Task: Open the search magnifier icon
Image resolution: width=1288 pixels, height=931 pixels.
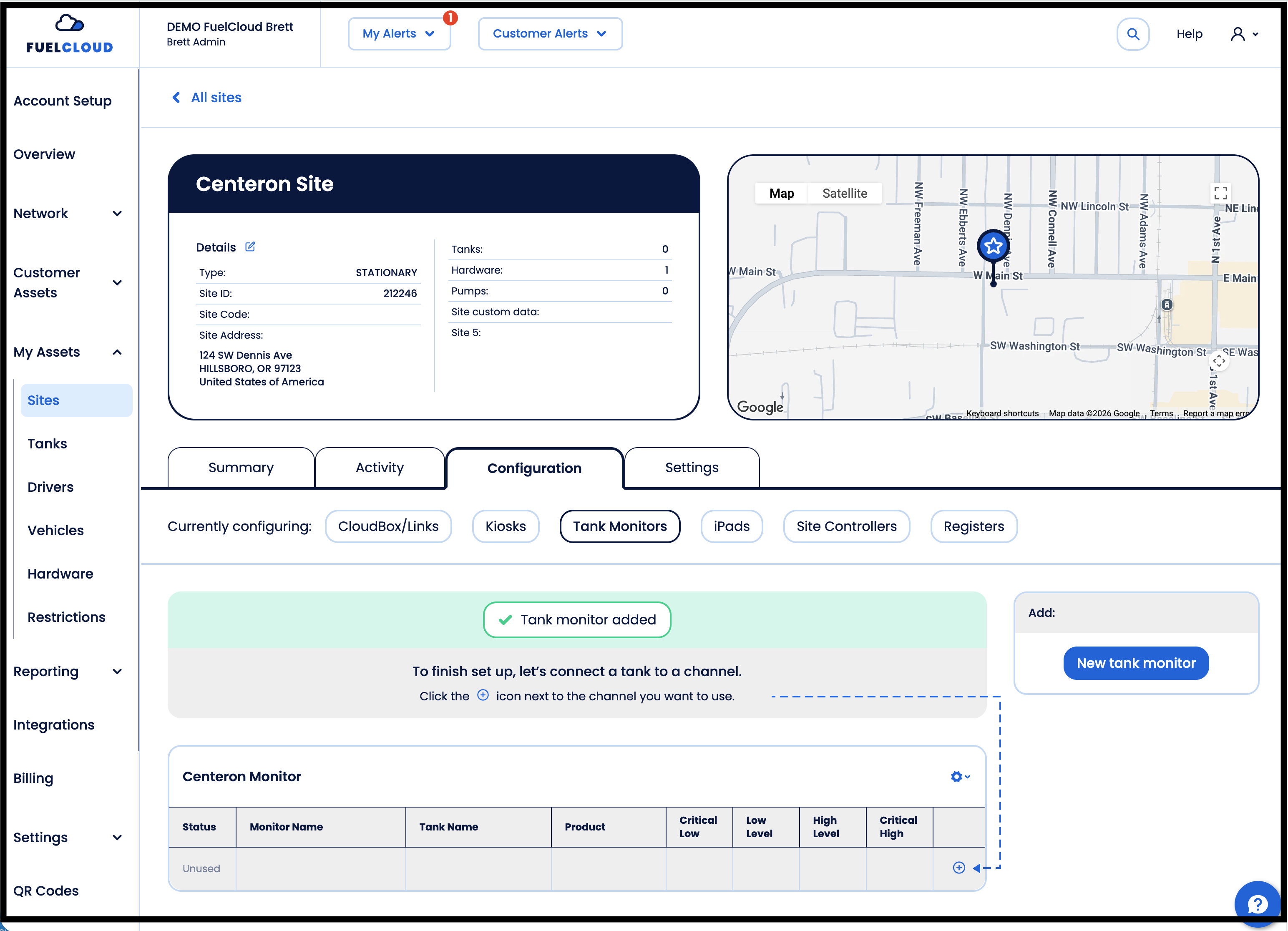Action: point(1132,34)
